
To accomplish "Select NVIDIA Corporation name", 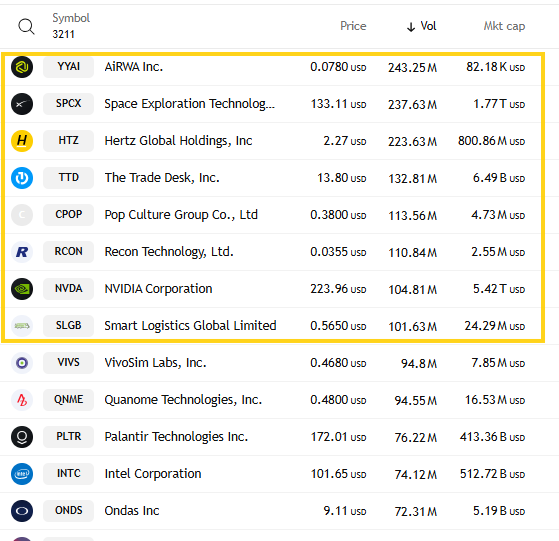I will [x=158, y=289].
